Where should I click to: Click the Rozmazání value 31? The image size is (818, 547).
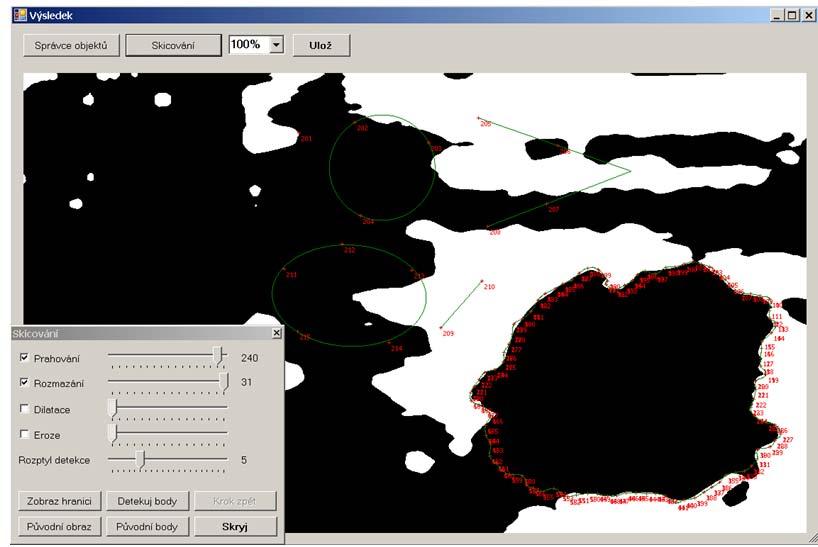246,382
